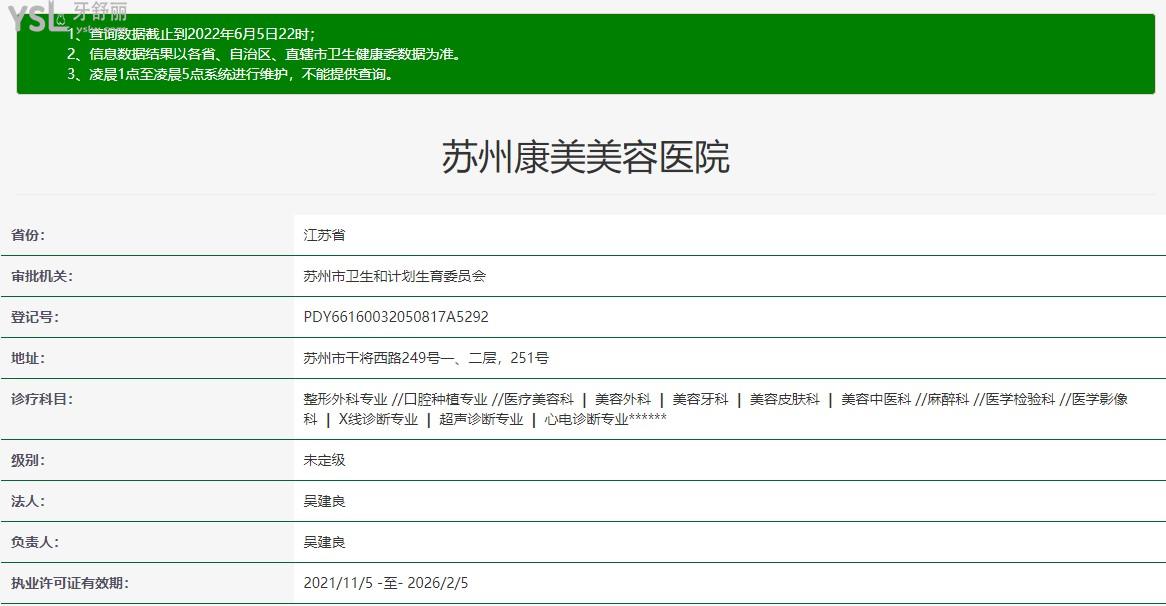This screenshot has width=1166, height=606.
Task: Click the 口腔种植专业 text
Action: click(445, 399)
